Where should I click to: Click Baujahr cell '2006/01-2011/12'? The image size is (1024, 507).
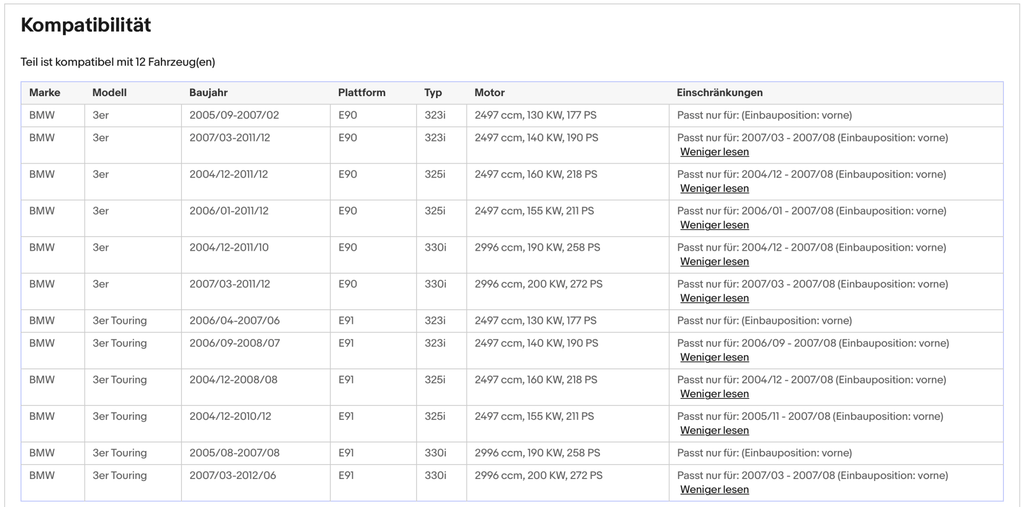click(x=229, y=211)
